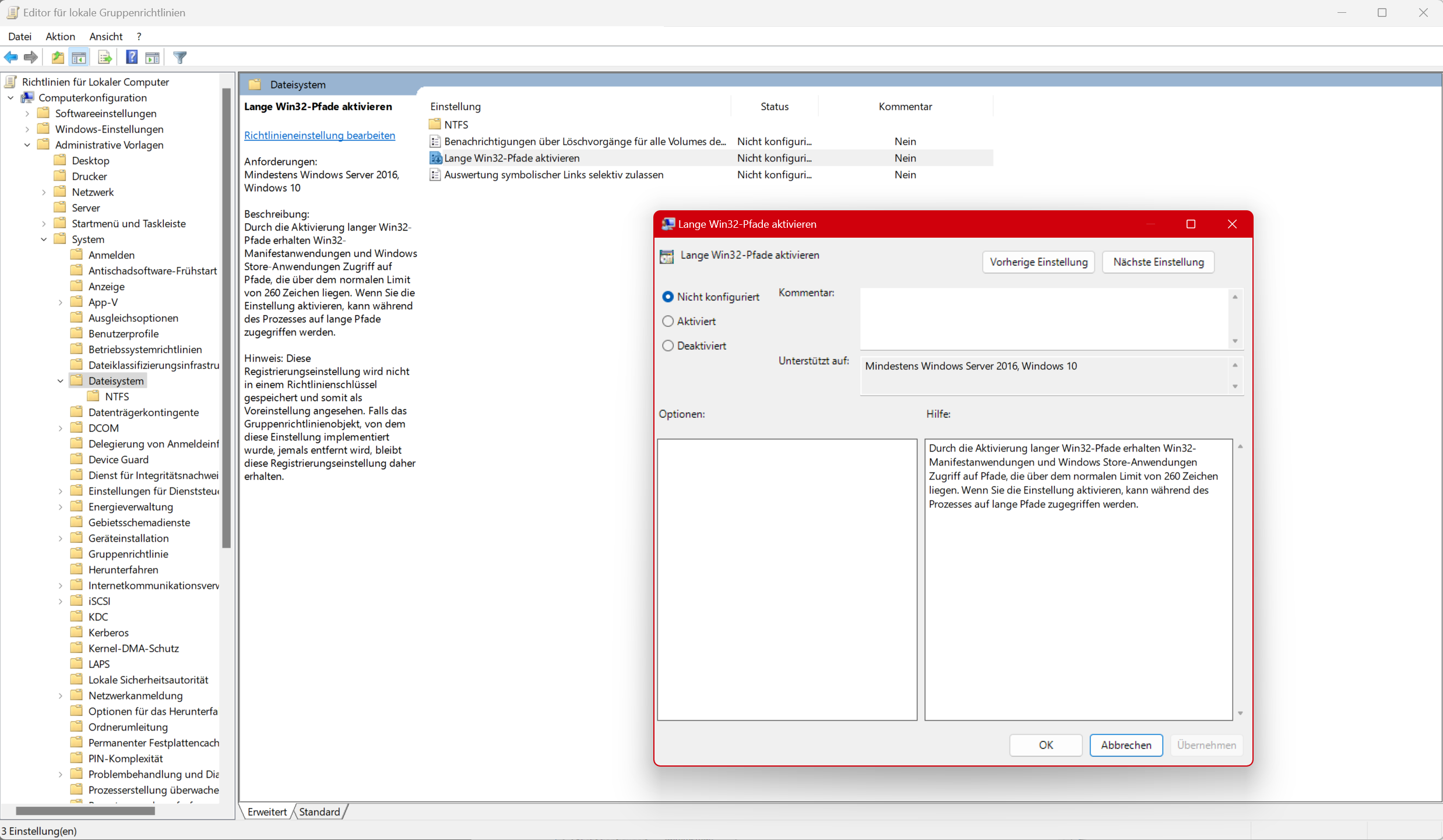Select the Deaktiviert radio button
Image resolution: width=1443 pixels, height=840 pixels.
pyautogui.click(x=668, y=345)
